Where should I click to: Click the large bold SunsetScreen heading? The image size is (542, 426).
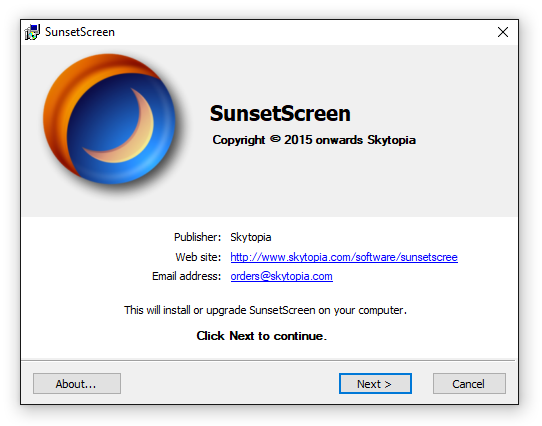tap(280, 113)
